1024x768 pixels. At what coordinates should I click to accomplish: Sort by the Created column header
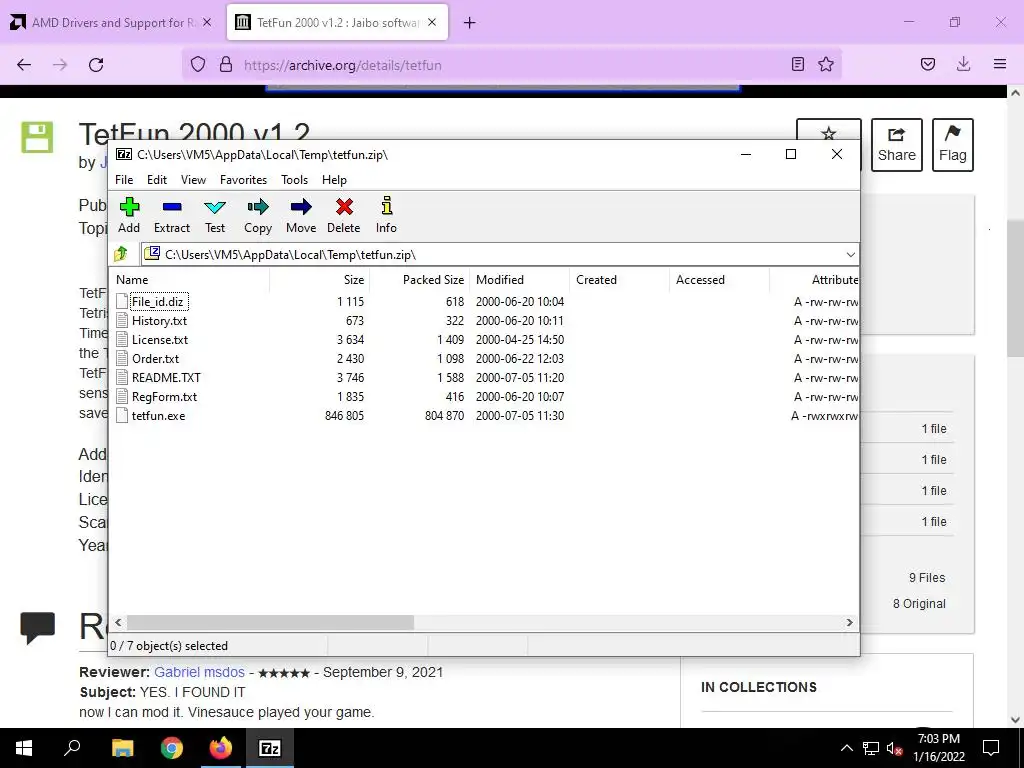(619, 280)
